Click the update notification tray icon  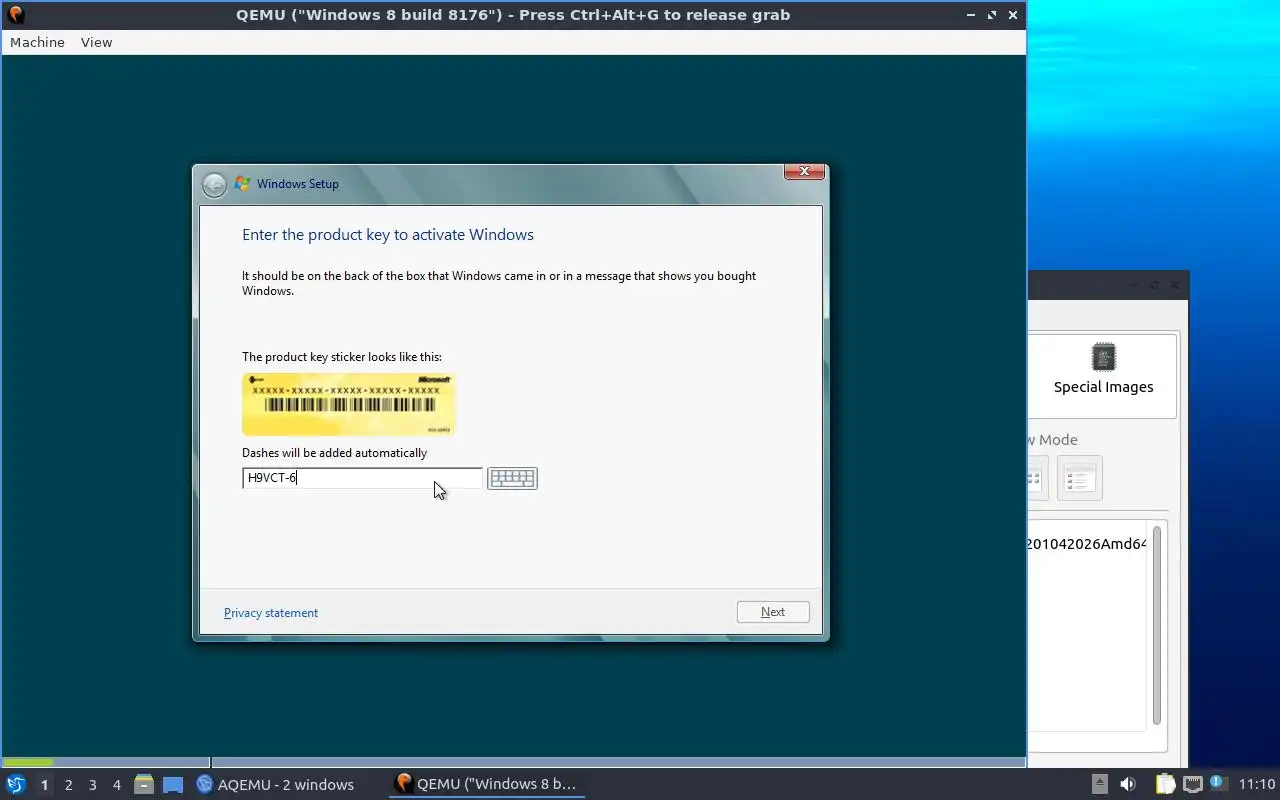pos(1217,783)
